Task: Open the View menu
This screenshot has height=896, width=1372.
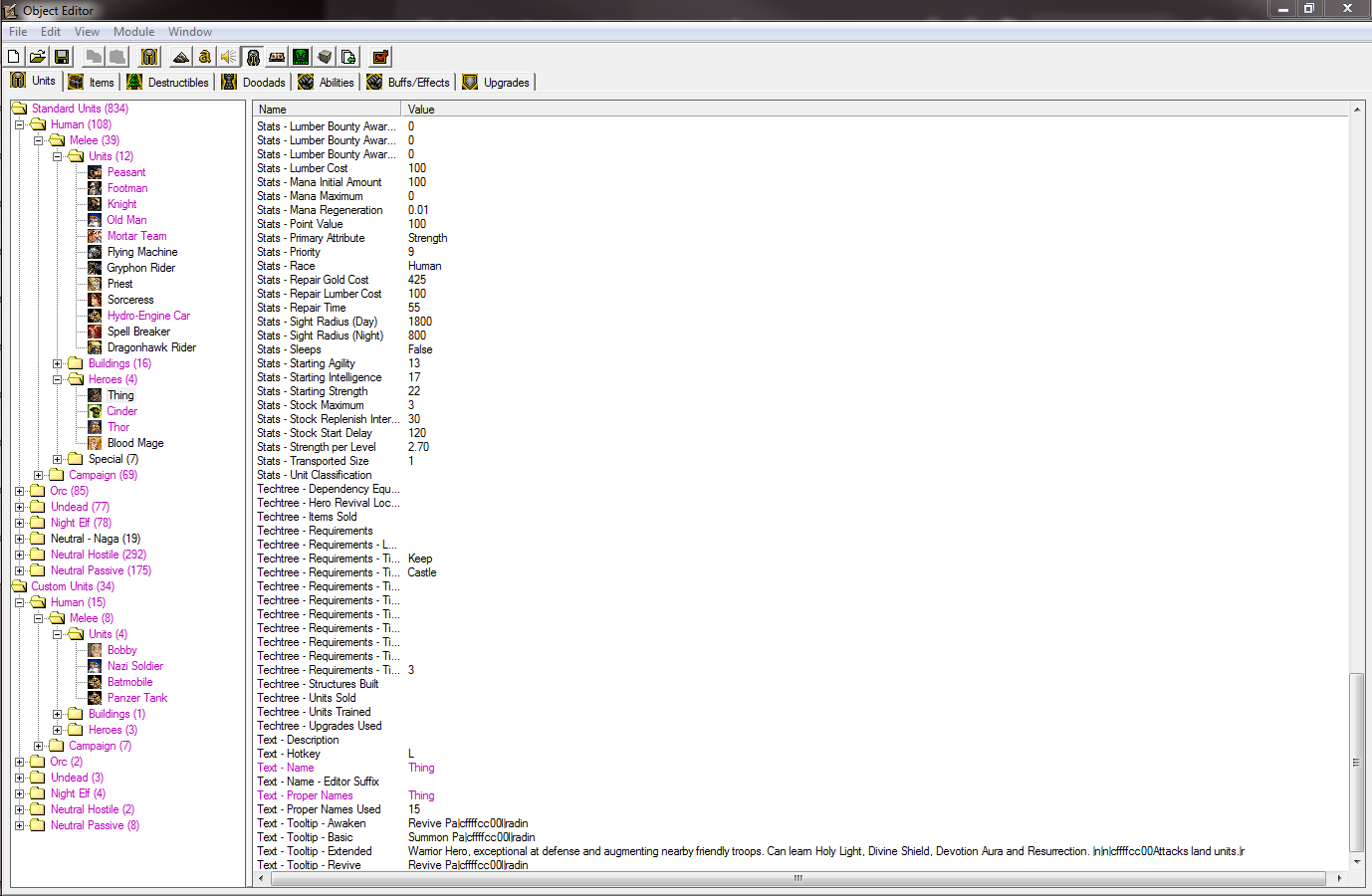Action: 87,32
